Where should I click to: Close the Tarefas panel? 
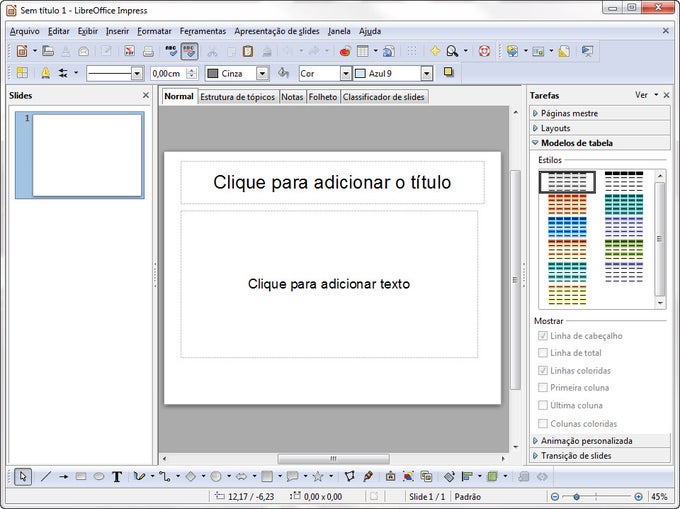(667, 95)
